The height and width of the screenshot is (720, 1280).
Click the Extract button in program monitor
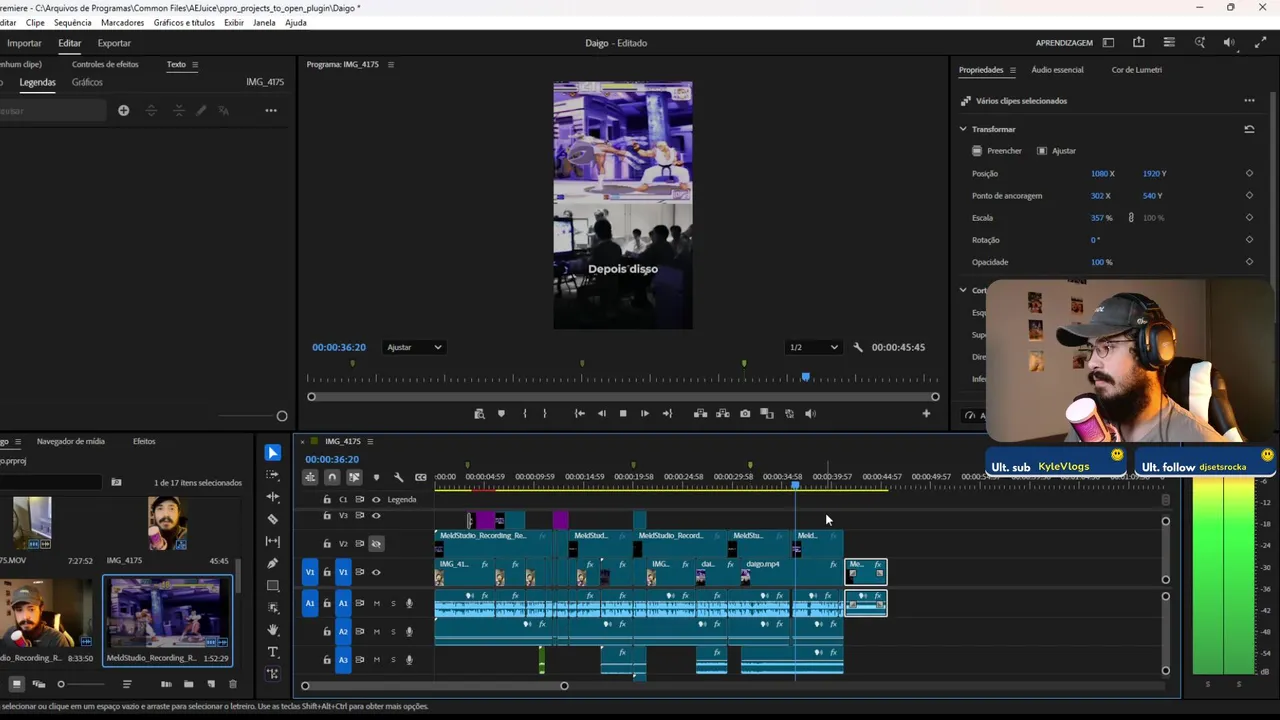coord(722,413)
